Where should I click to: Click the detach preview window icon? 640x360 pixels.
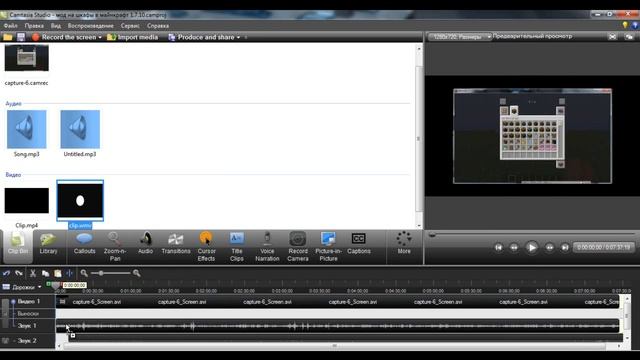point(629,37)
